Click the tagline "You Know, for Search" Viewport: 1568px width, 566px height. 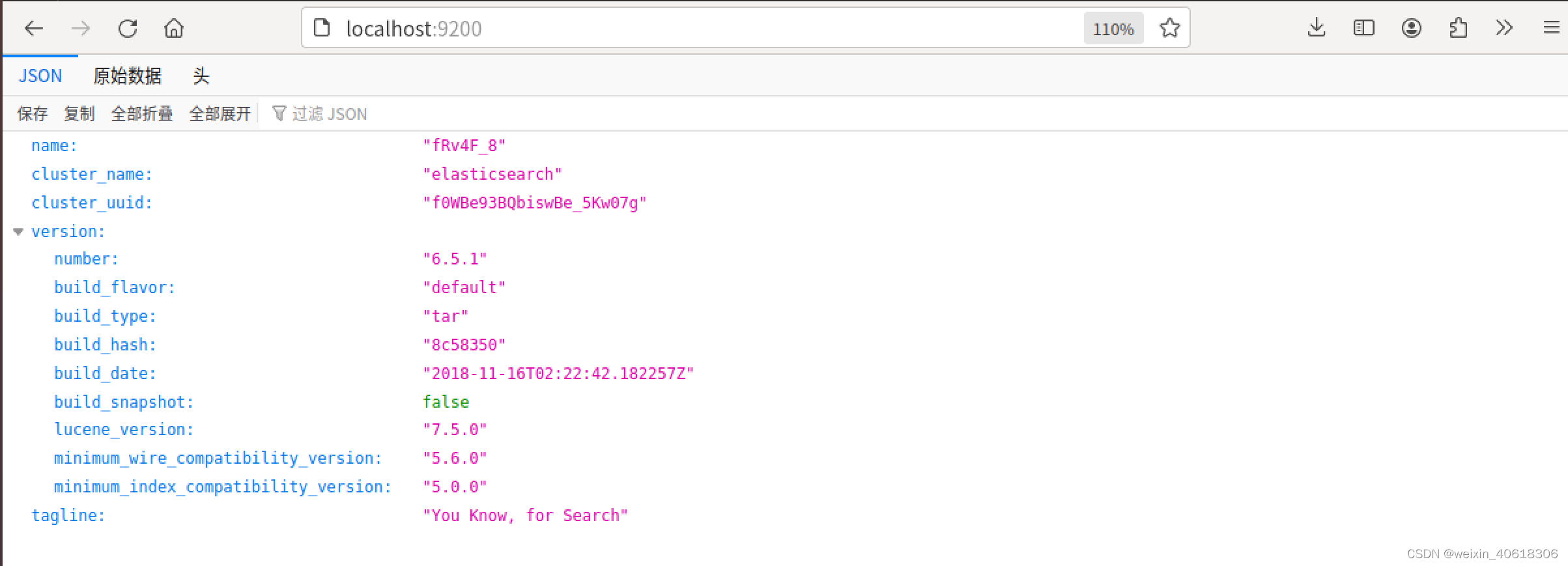point(525,516)
